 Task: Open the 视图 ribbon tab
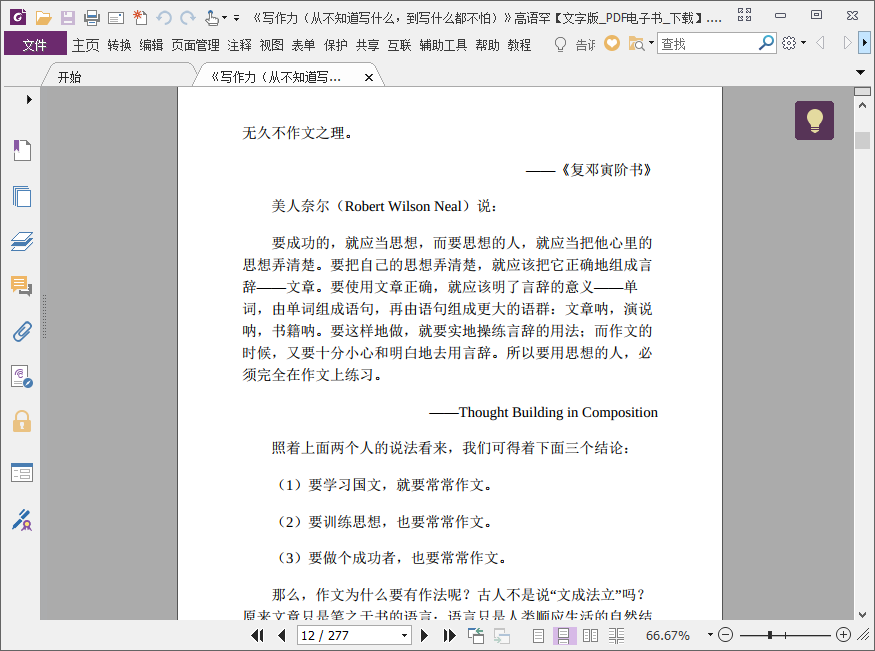click(272, 45)
